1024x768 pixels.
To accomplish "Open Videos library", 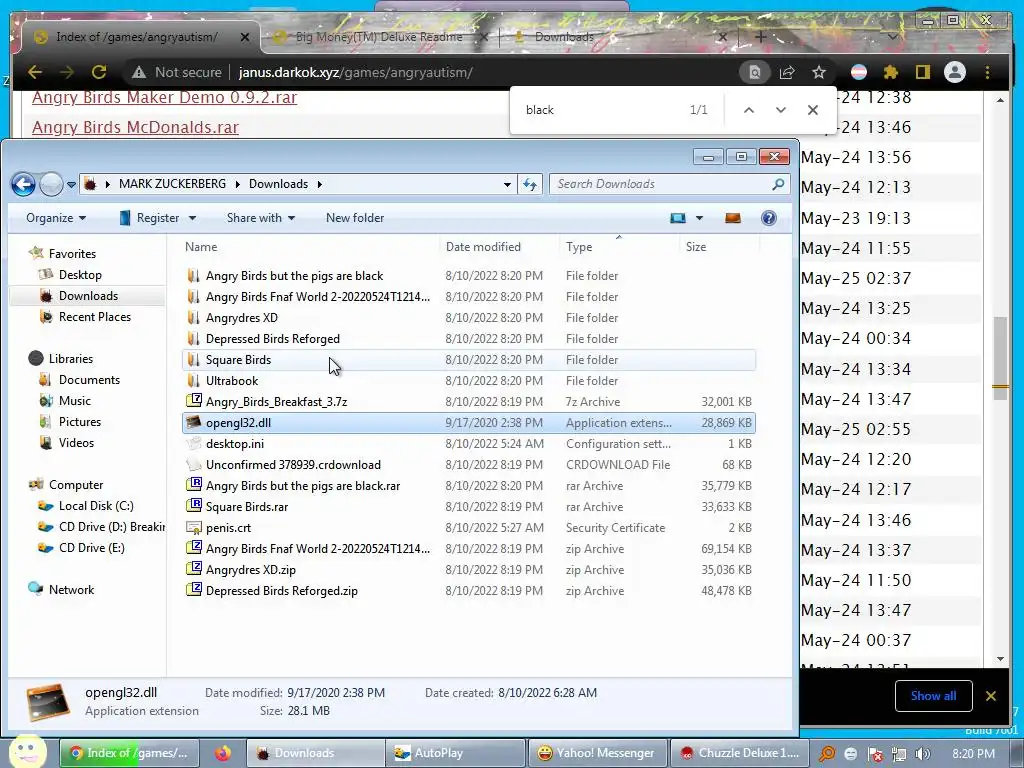I will (76, 442).
